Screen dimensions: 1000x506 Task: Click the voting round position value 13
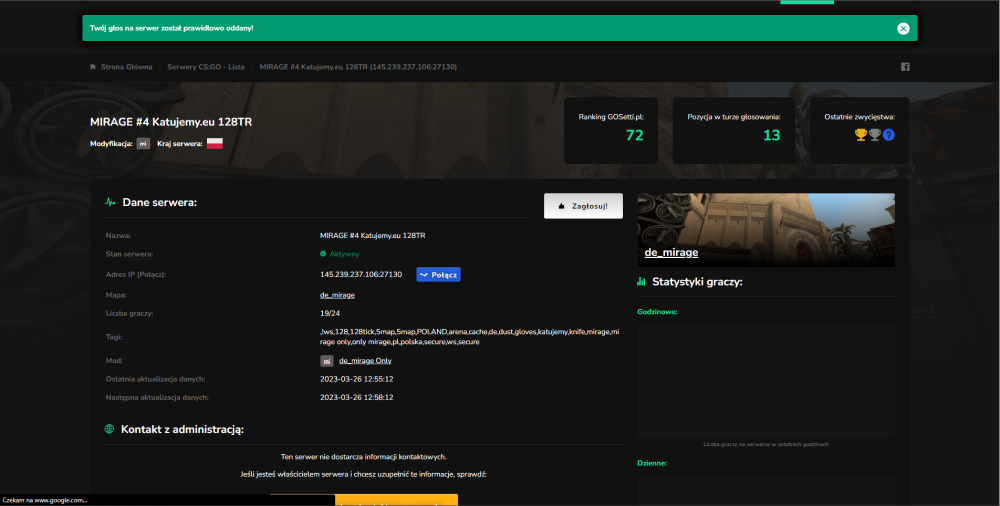coord(772,135)
